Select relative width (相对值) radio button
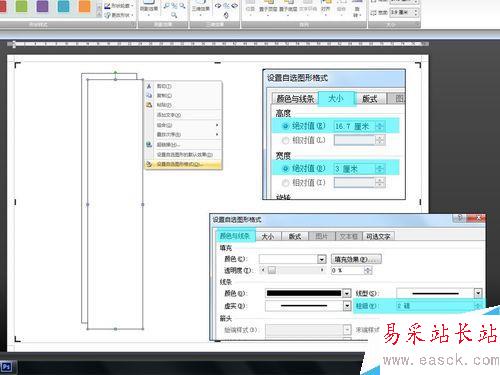This screenshot has height=375, width=500. click(x=285, y=183)
